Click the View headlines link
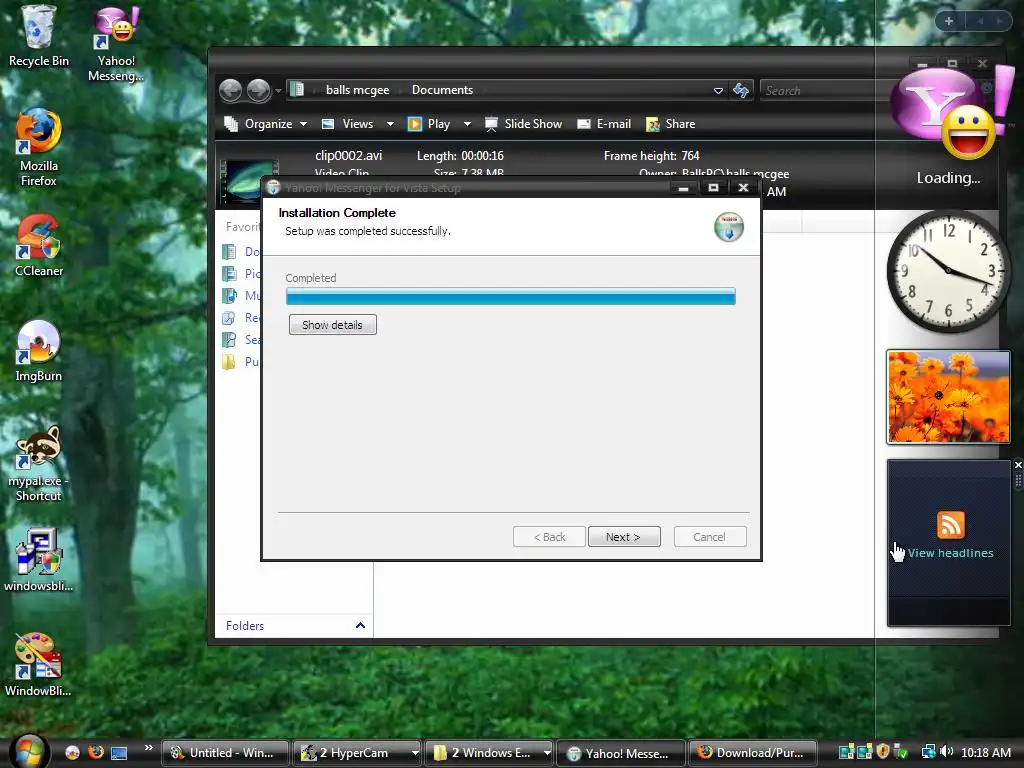This screenshot has height=768, width=1024. point(950,553)
